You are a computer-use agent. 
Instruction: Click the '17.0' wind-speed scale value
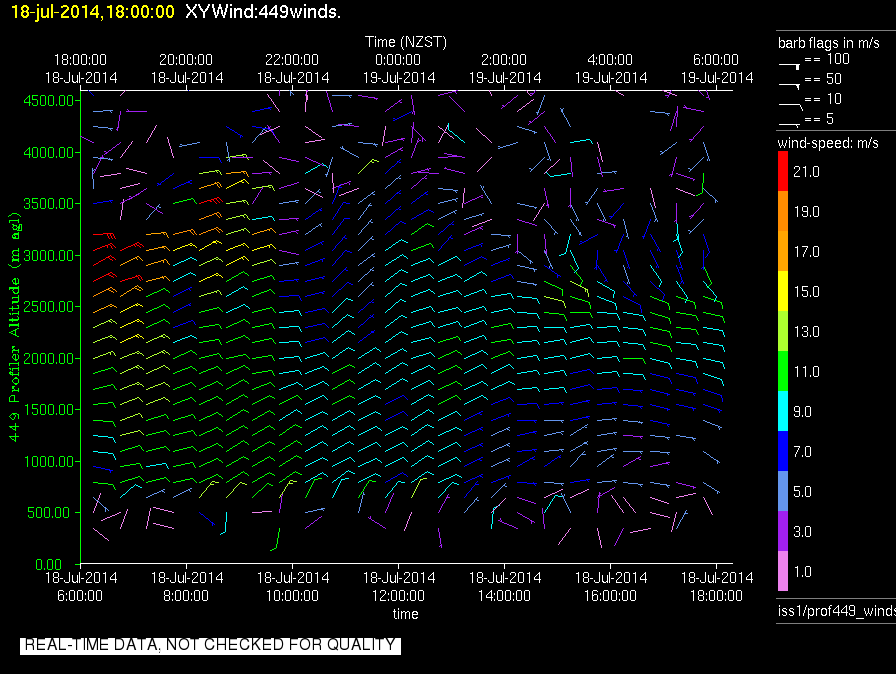point(806,252)
